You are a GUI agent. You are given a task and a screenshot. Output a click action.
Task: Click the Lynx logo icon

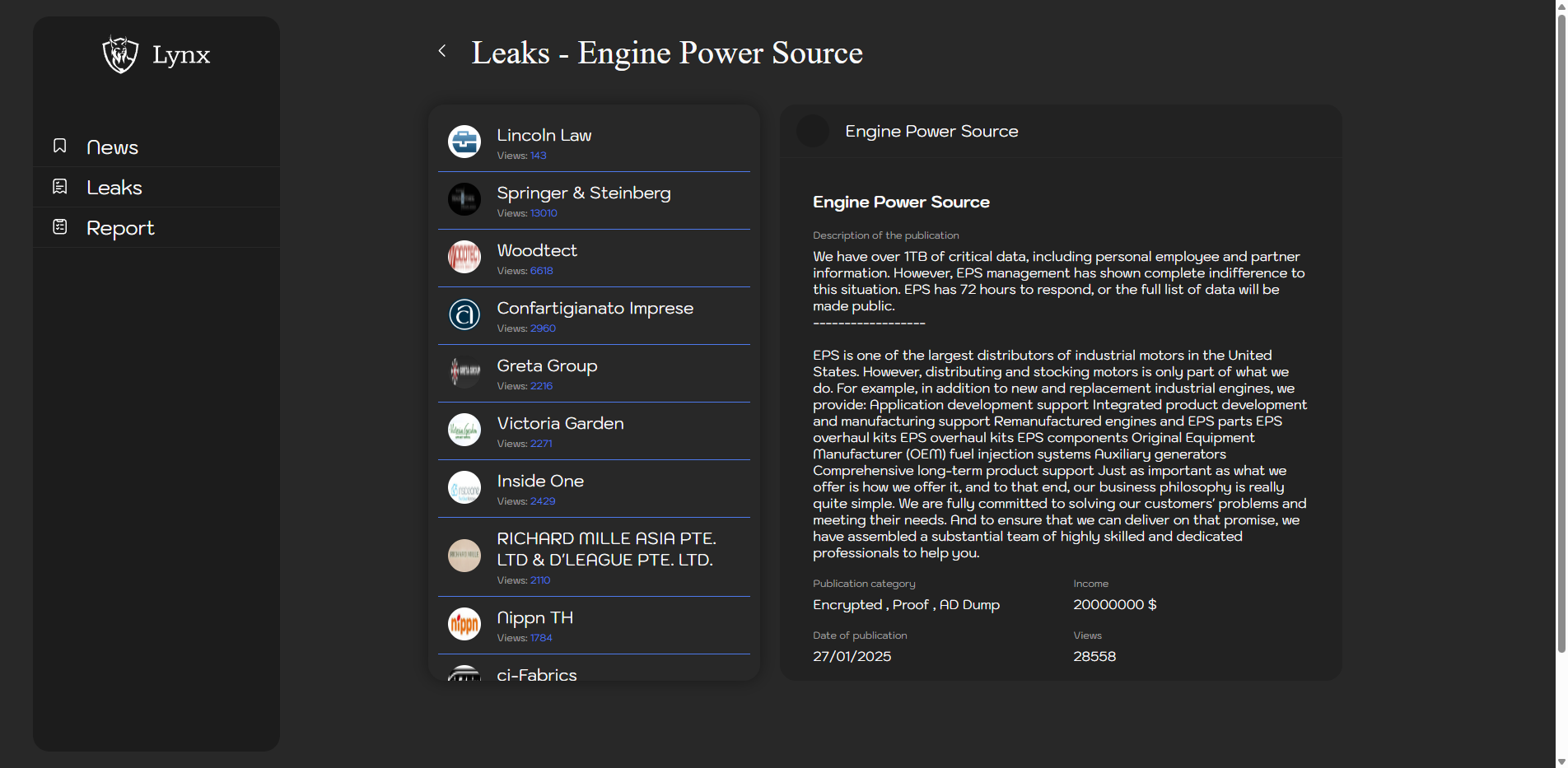click(x=120, y=54)
